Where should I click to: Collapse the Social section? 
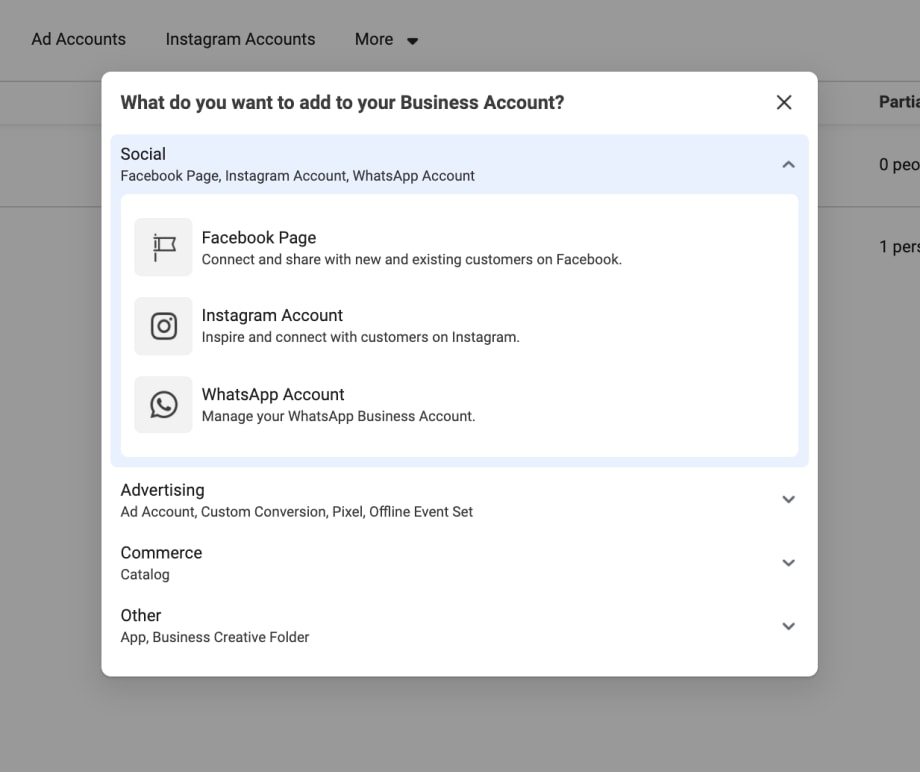pos(789,162)
